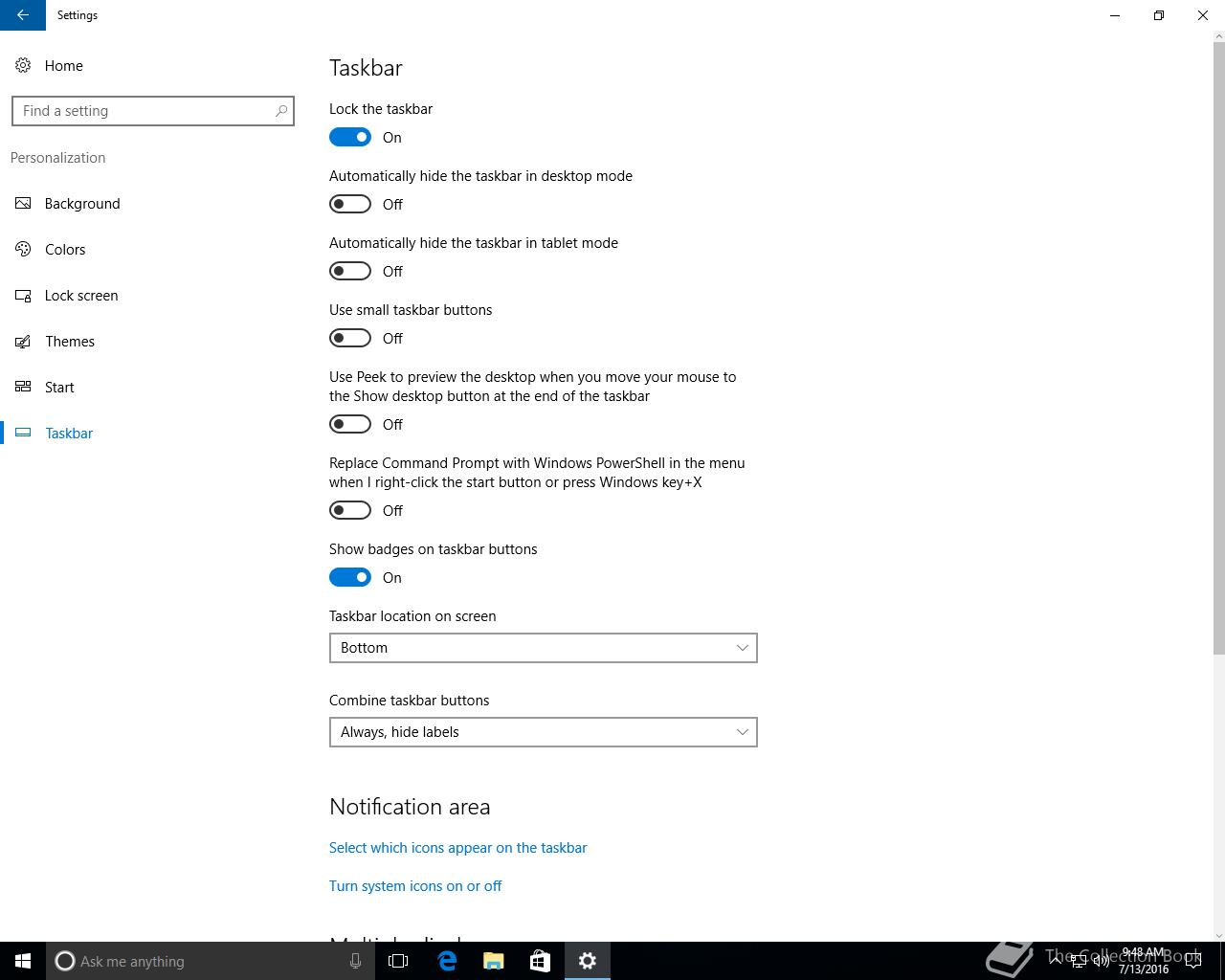The height and width of the screenshot is (980, 1225).
Task: Select the Background picture icon
Action: click(23, 204)
